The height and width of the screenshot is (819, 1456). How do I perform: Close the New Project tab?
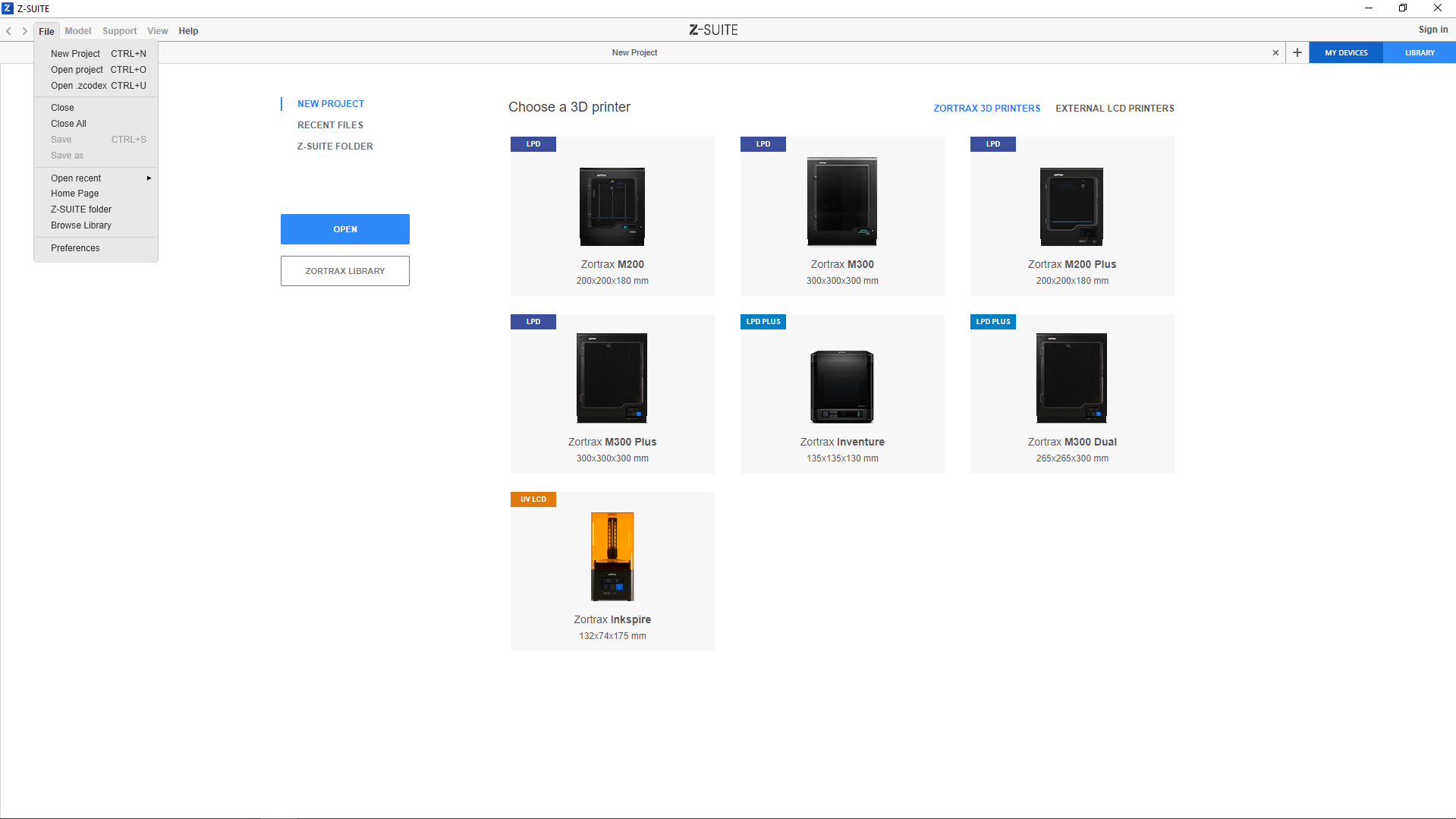[x=1275, y=52]
